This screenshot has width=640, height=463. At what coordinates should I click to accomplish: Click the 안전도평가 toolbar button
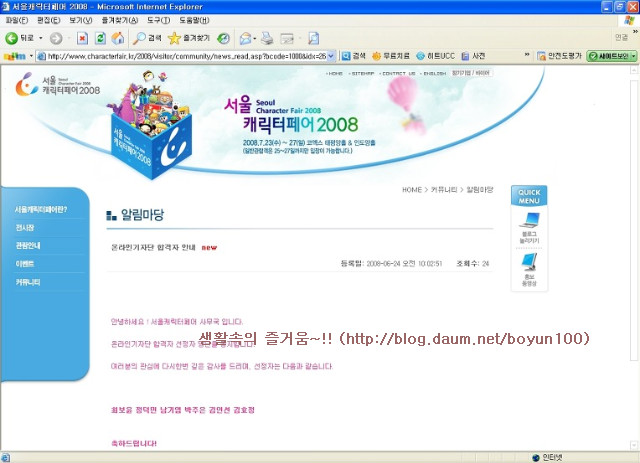click(x=559, y=56)
